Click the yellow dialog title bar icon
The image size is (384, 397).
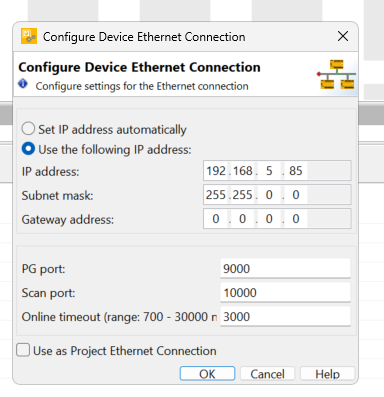point(29,36)
